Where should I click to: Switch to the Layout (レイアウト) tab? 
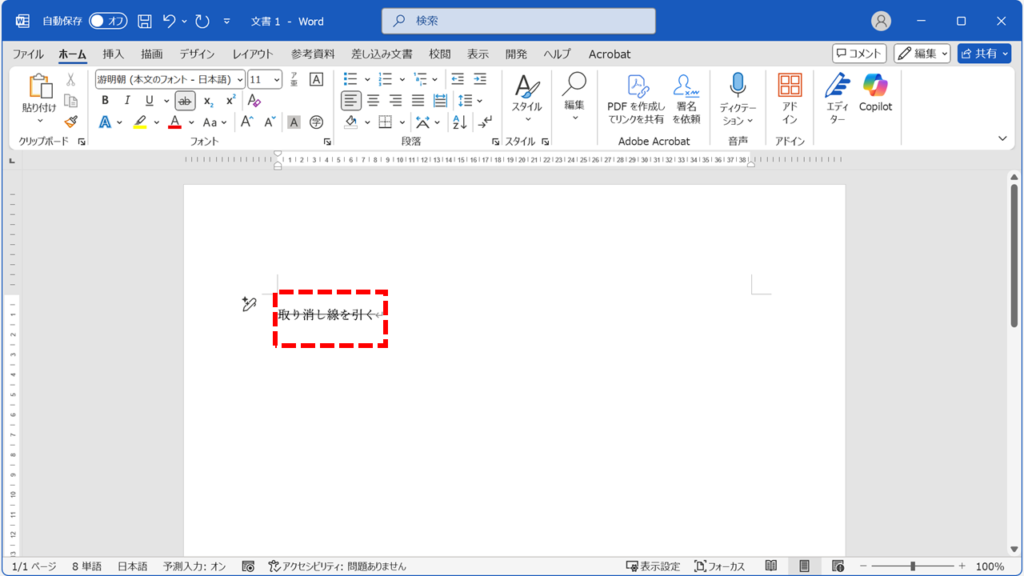(x=253, y=54)
